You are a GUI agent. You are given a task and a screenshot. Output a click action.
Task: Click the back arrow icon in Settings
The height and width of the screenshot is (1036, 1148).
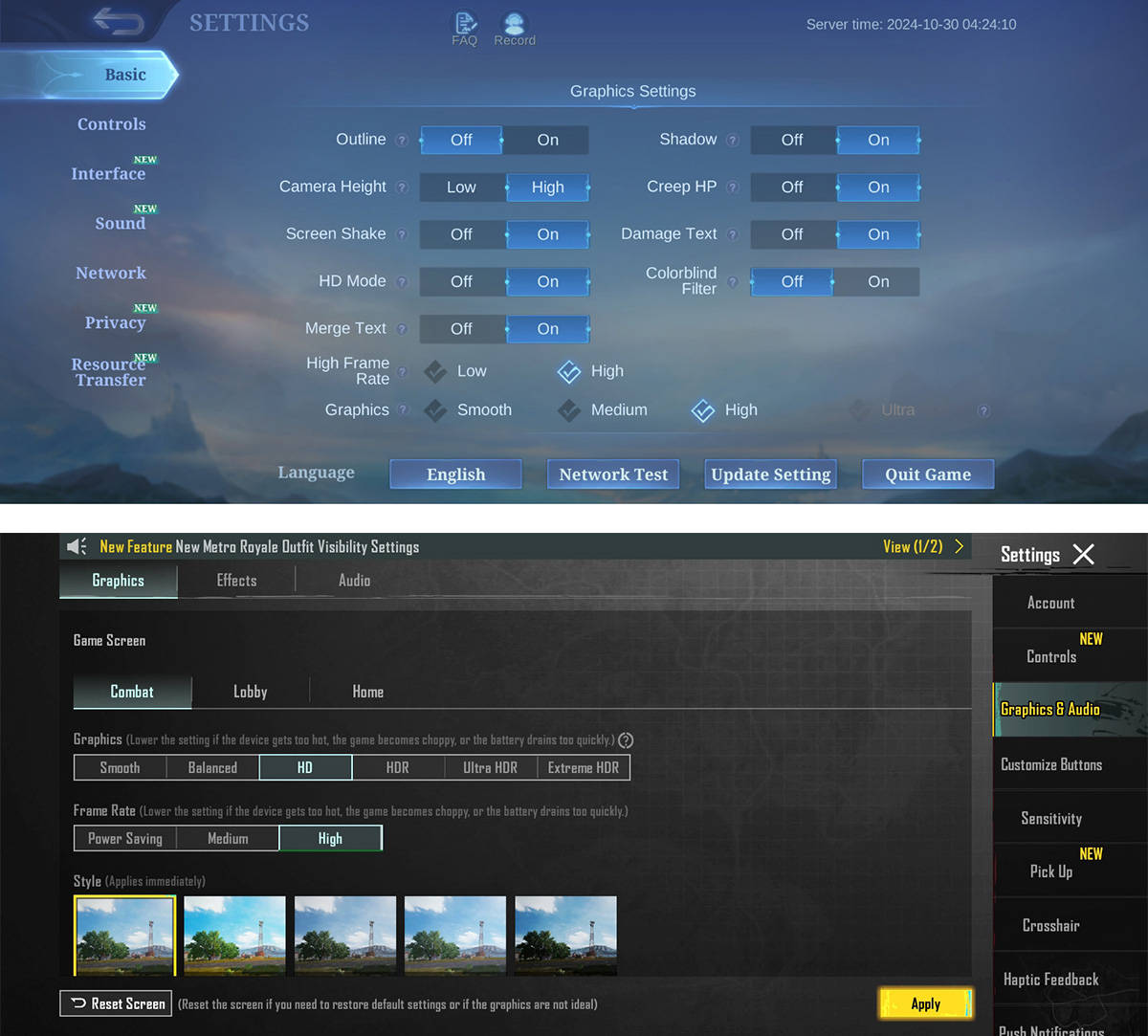coord(119,21)
